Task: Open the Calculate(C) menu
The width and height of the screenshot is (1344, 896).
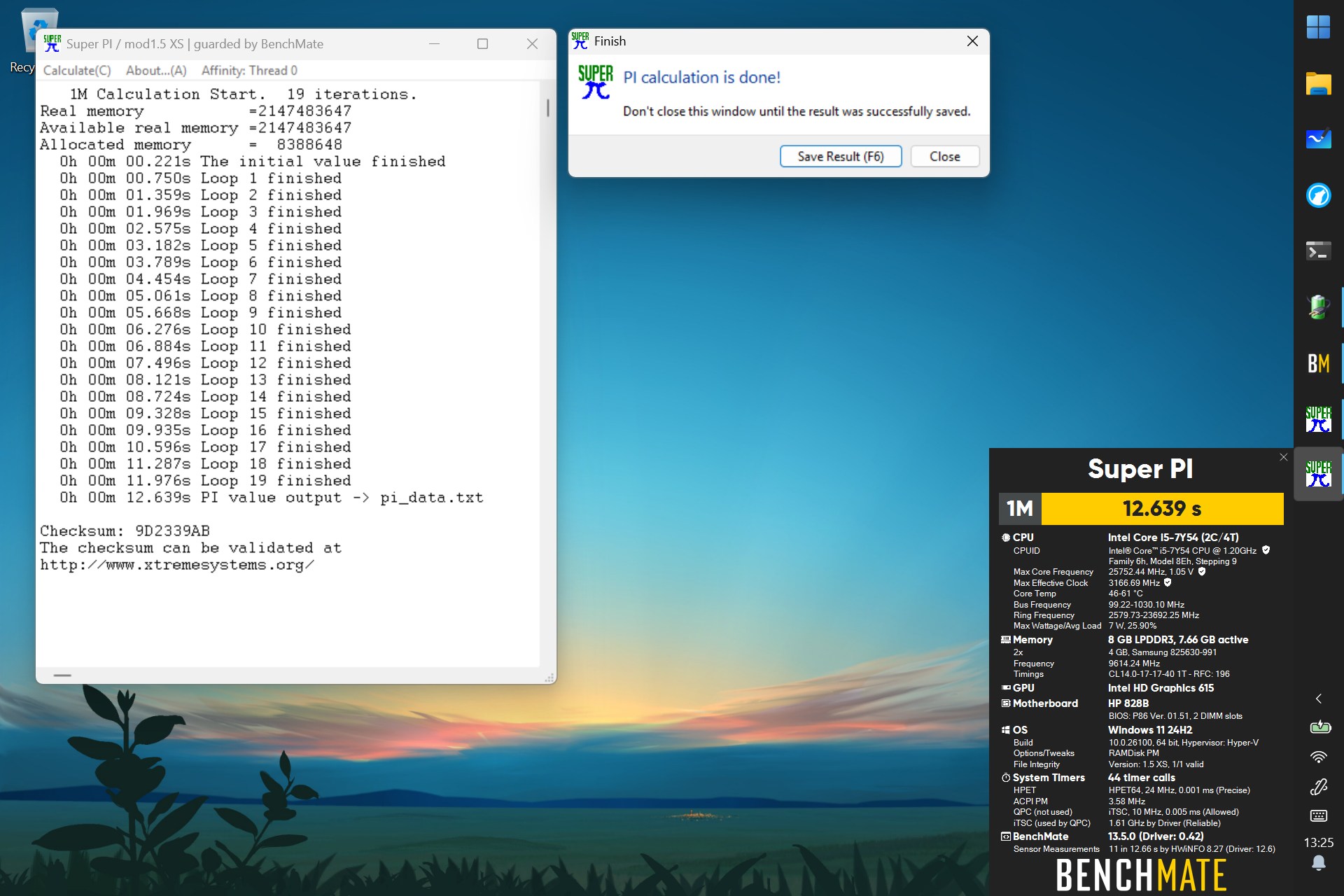Action: (x=77, y=71)
